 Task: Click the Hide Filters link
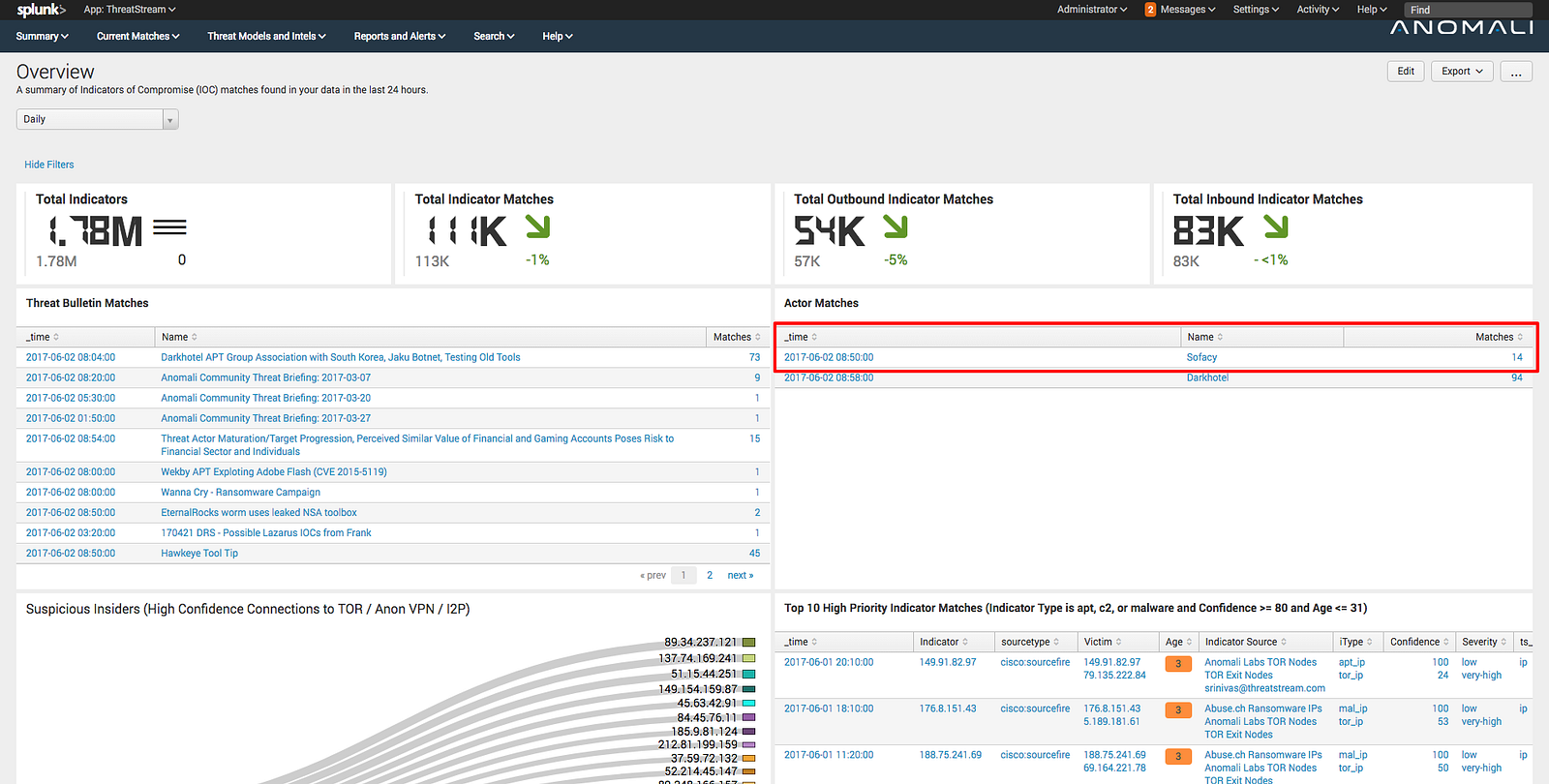(x=49, y=165)
